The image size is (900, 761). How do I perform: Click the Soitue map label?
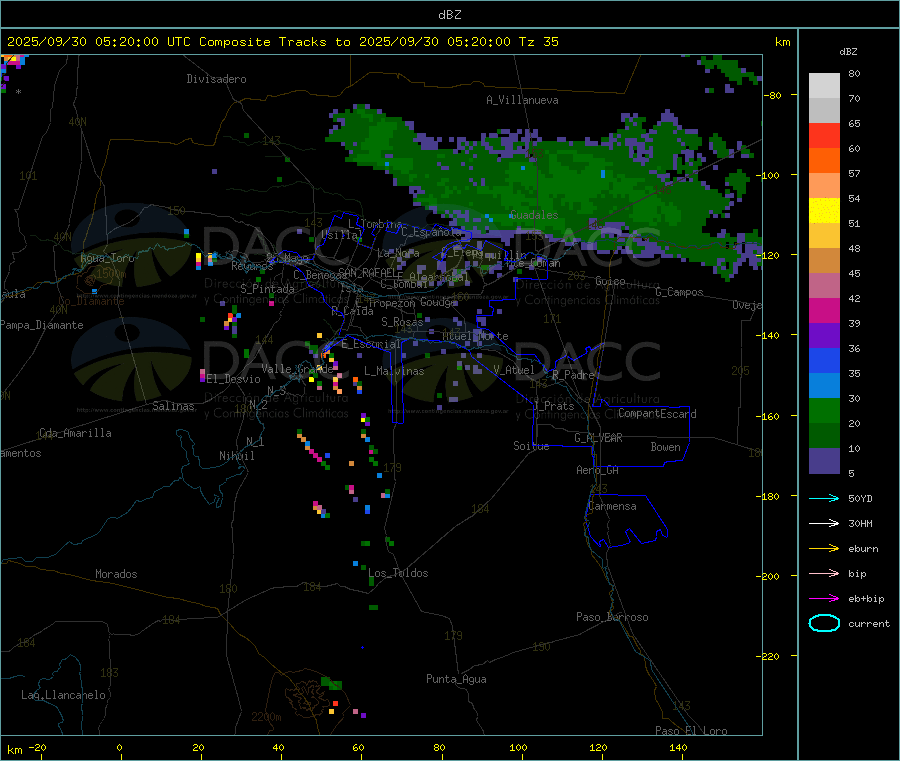click(531, 446)
